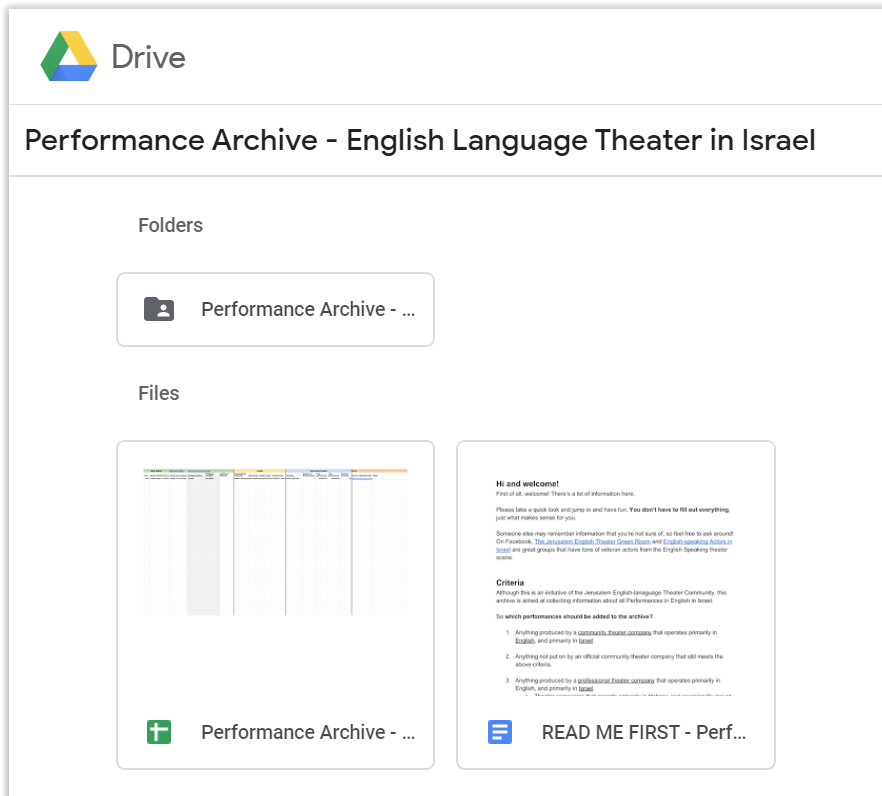Click 'professional theater company' underlined text

click(x=616, y=680)
